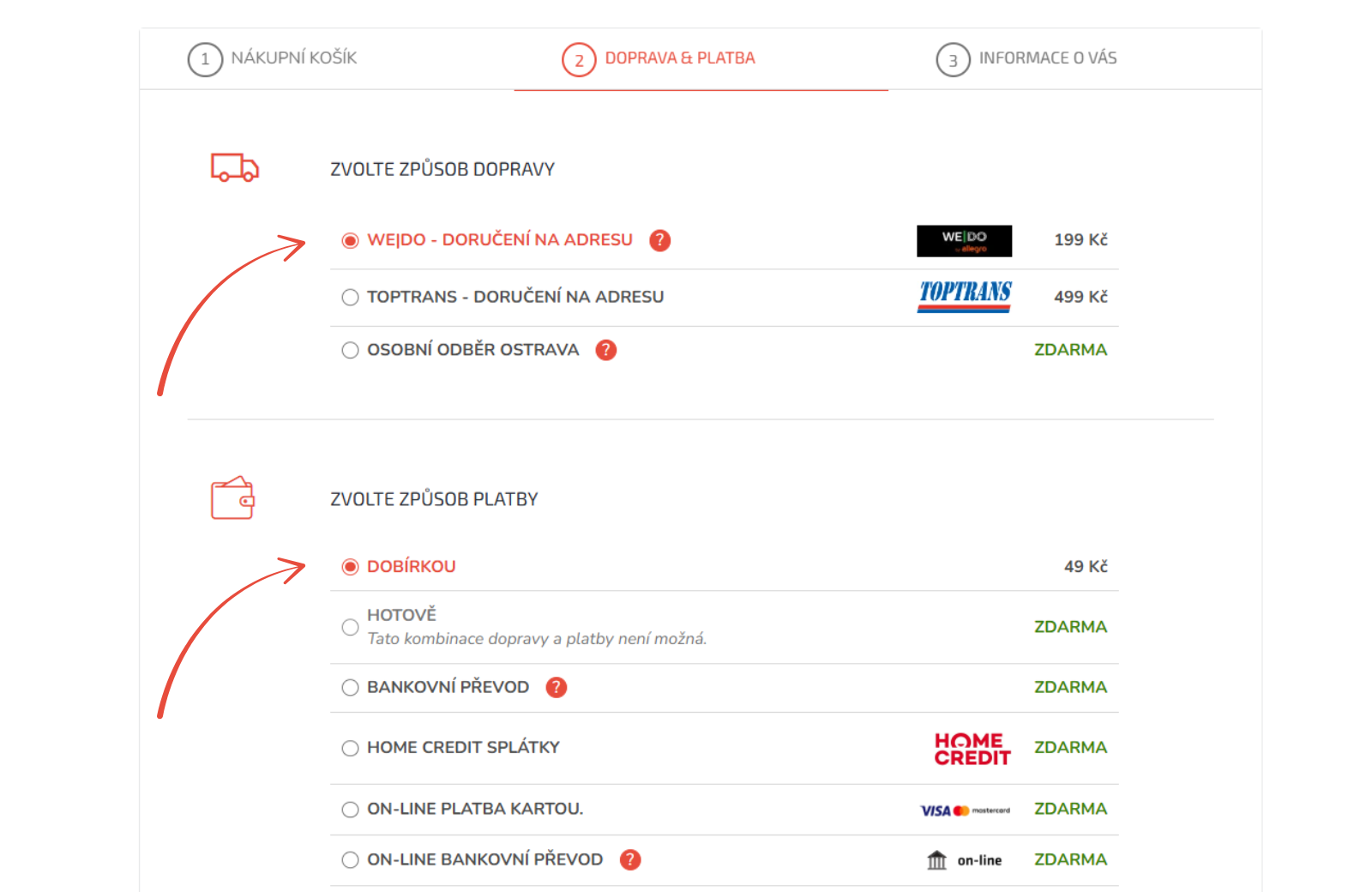The height and width of the screenshot is (892, 1372).
Task: Click the wallet payment icon
Action: tap(232, 498)
